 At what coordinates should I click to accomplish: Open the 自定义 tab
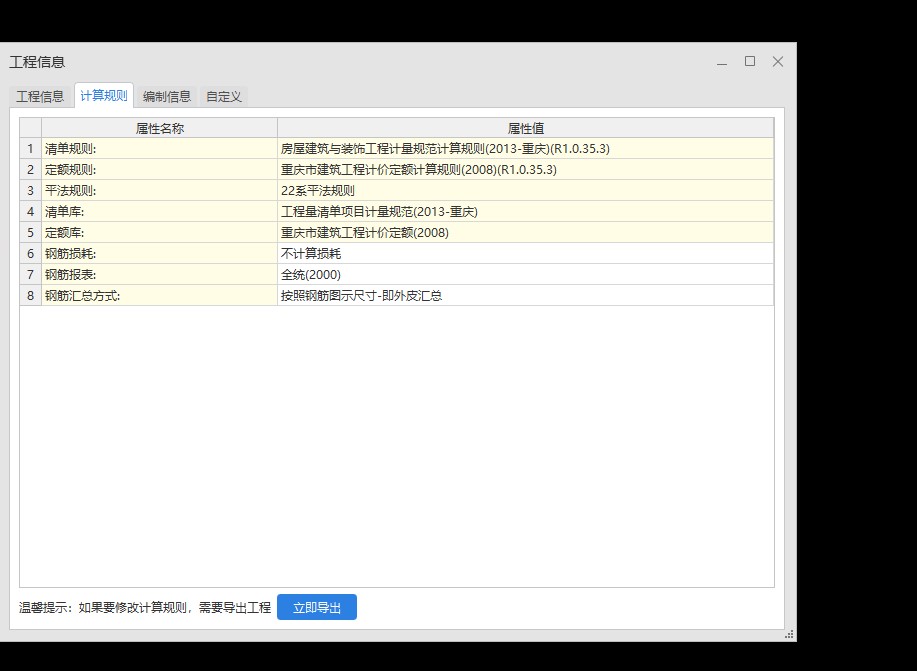coord(223,97)
